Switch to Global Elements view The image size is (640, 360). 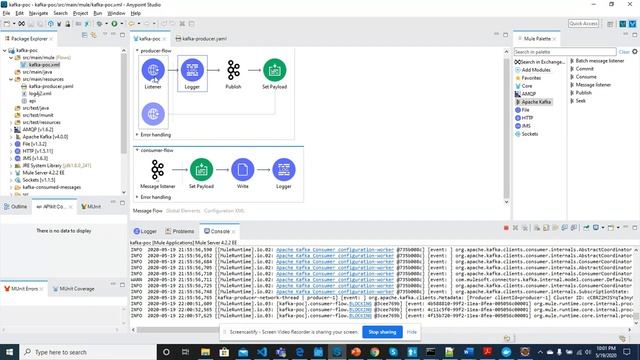[183, 211]
